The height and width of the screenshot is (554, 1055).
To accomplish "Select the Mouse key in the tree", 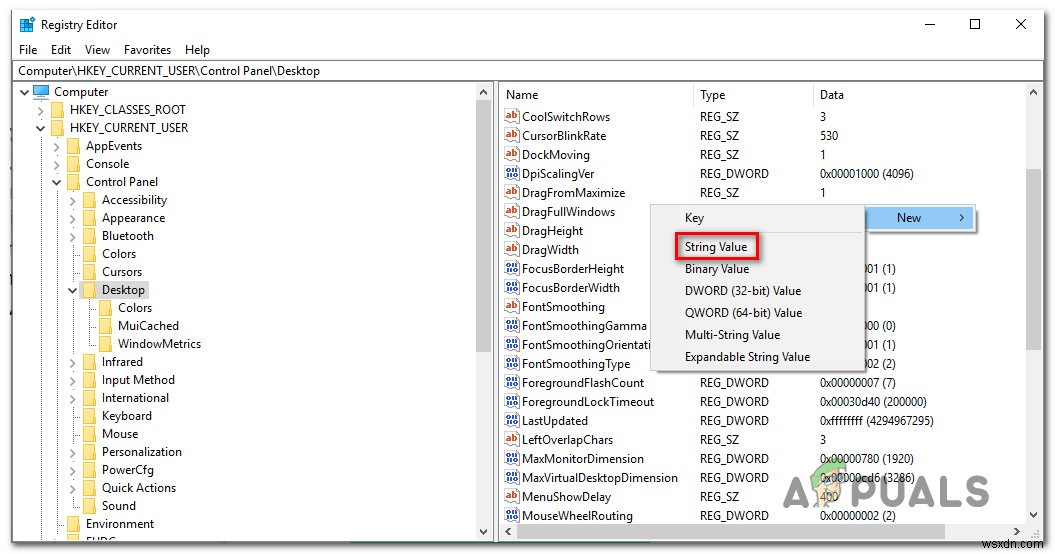I will click(120, 434).
